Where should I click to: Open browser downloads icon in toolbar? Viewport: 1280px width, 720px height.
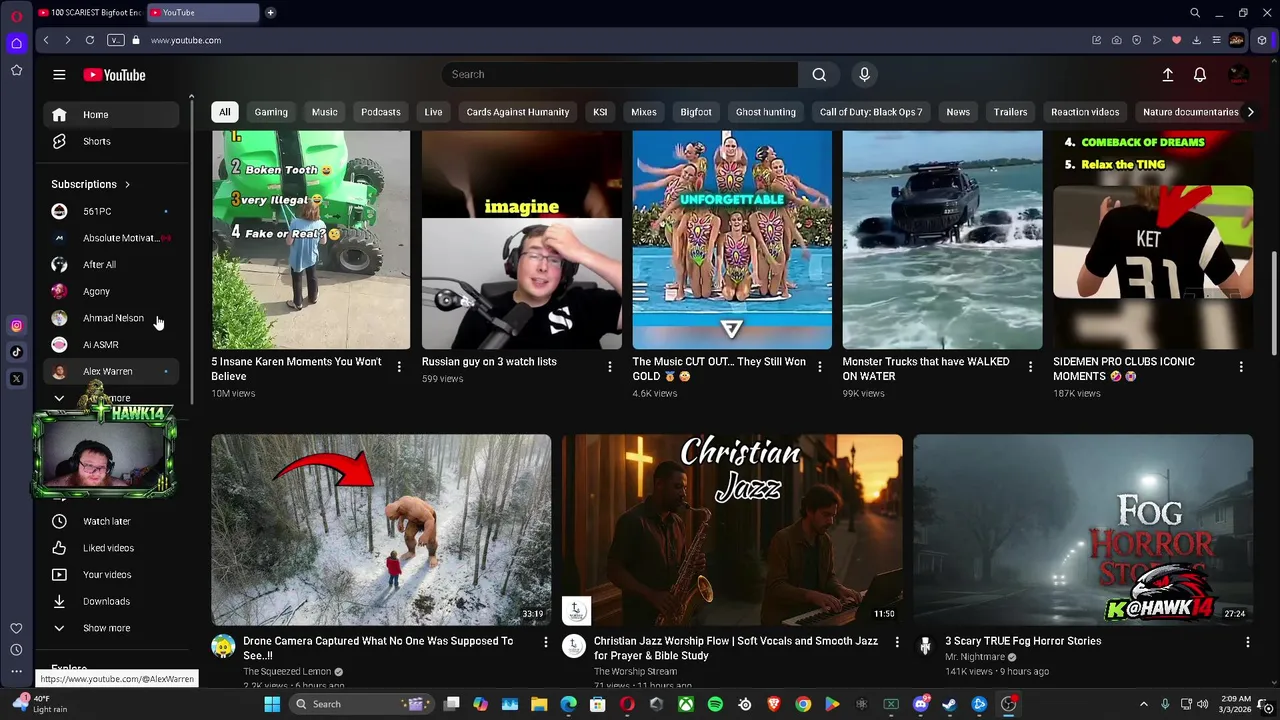pos(1196,40)
